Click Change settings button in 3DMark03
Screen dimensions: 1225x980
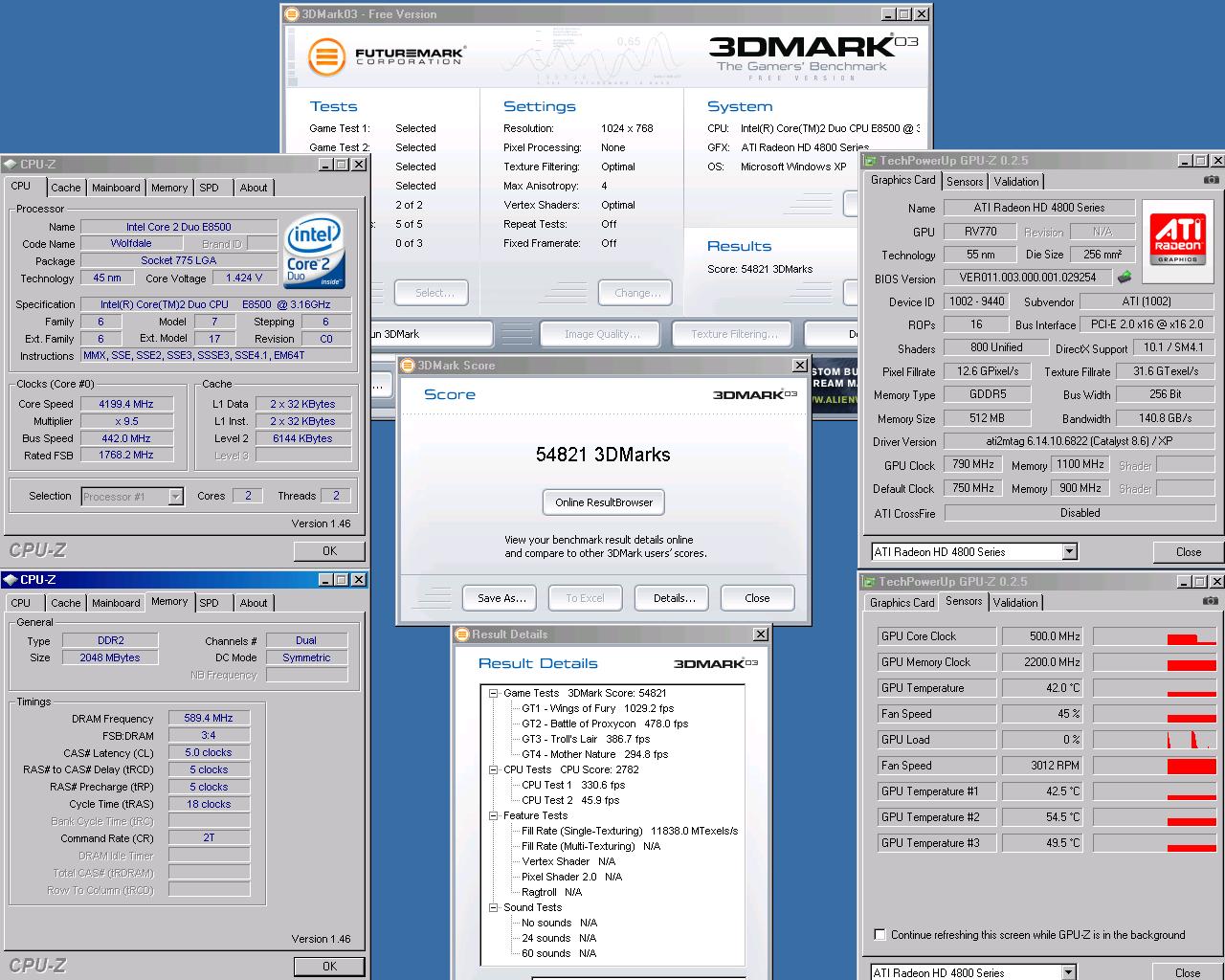636,293
